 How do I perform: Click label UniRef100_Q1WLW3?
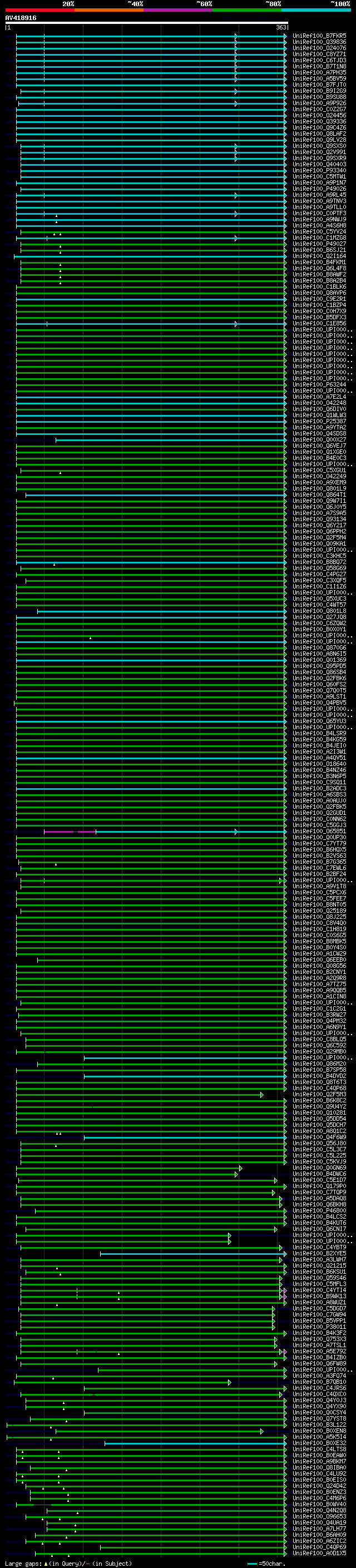(x=319, y=415)
